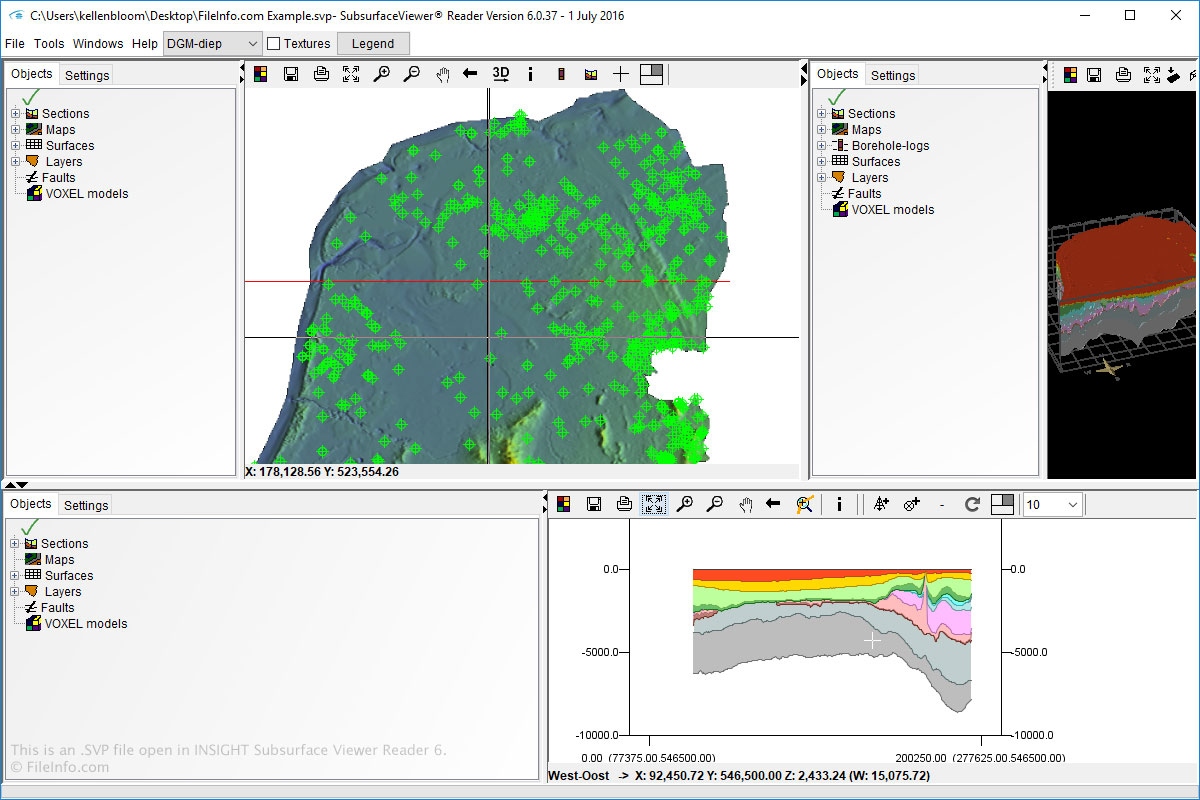Expand Maps in top-left Objects tree

pos(16,129)
